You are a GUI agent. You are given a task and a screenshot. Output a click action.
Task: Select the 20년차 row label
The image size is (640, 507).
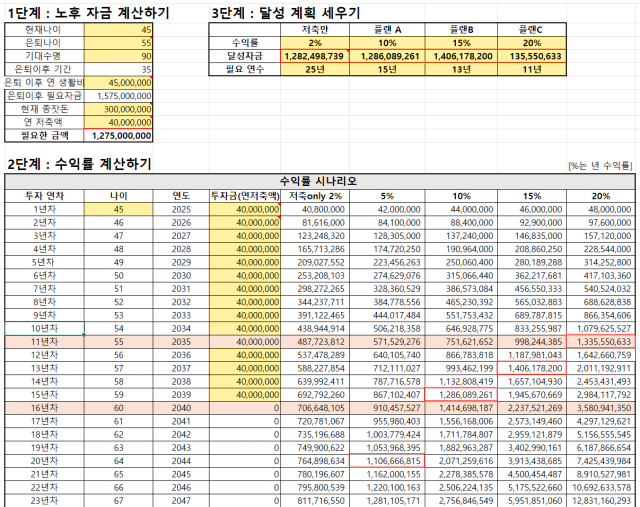point(44,461)
